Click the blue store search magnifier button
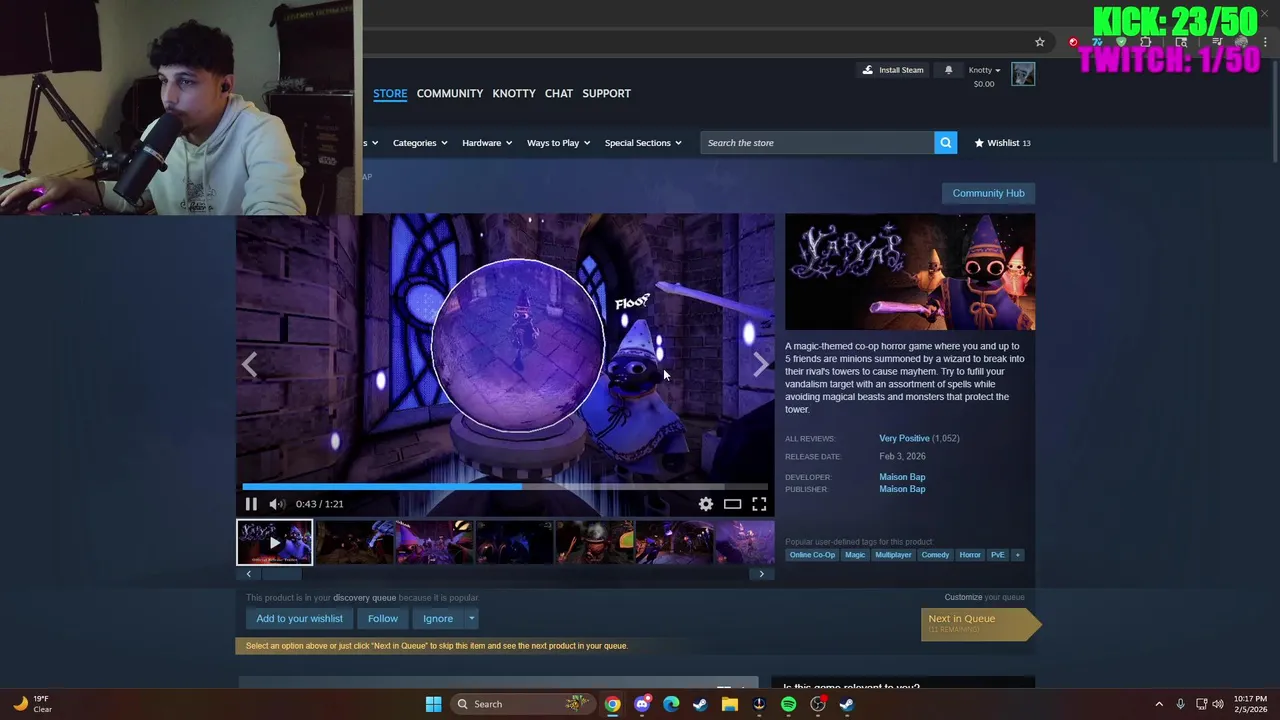Screen dimensions: 1280x720 point(945,143)
